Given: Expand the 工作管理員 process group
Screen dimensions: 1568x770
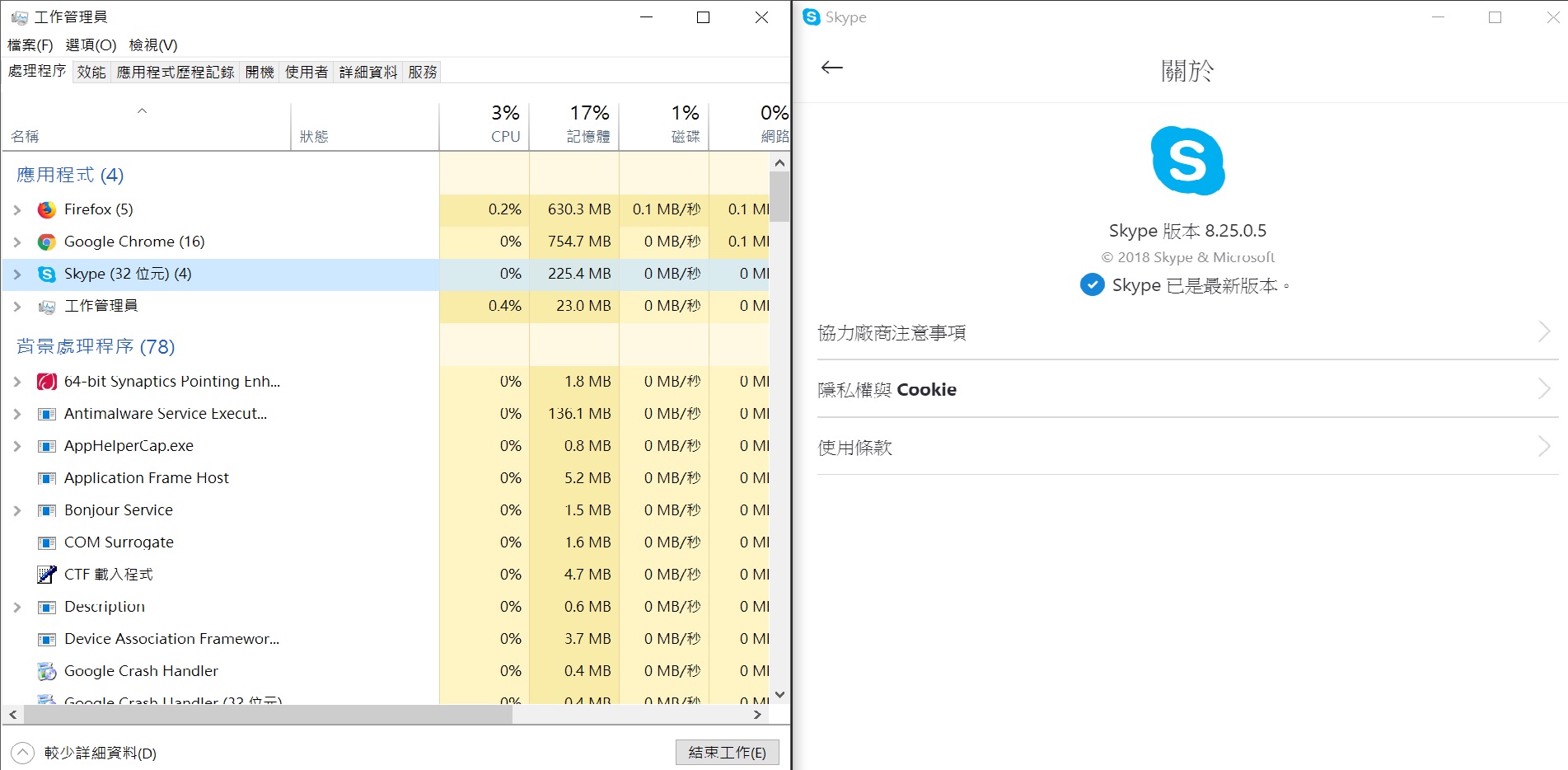Looking at the screenshot, I should 17,306.
